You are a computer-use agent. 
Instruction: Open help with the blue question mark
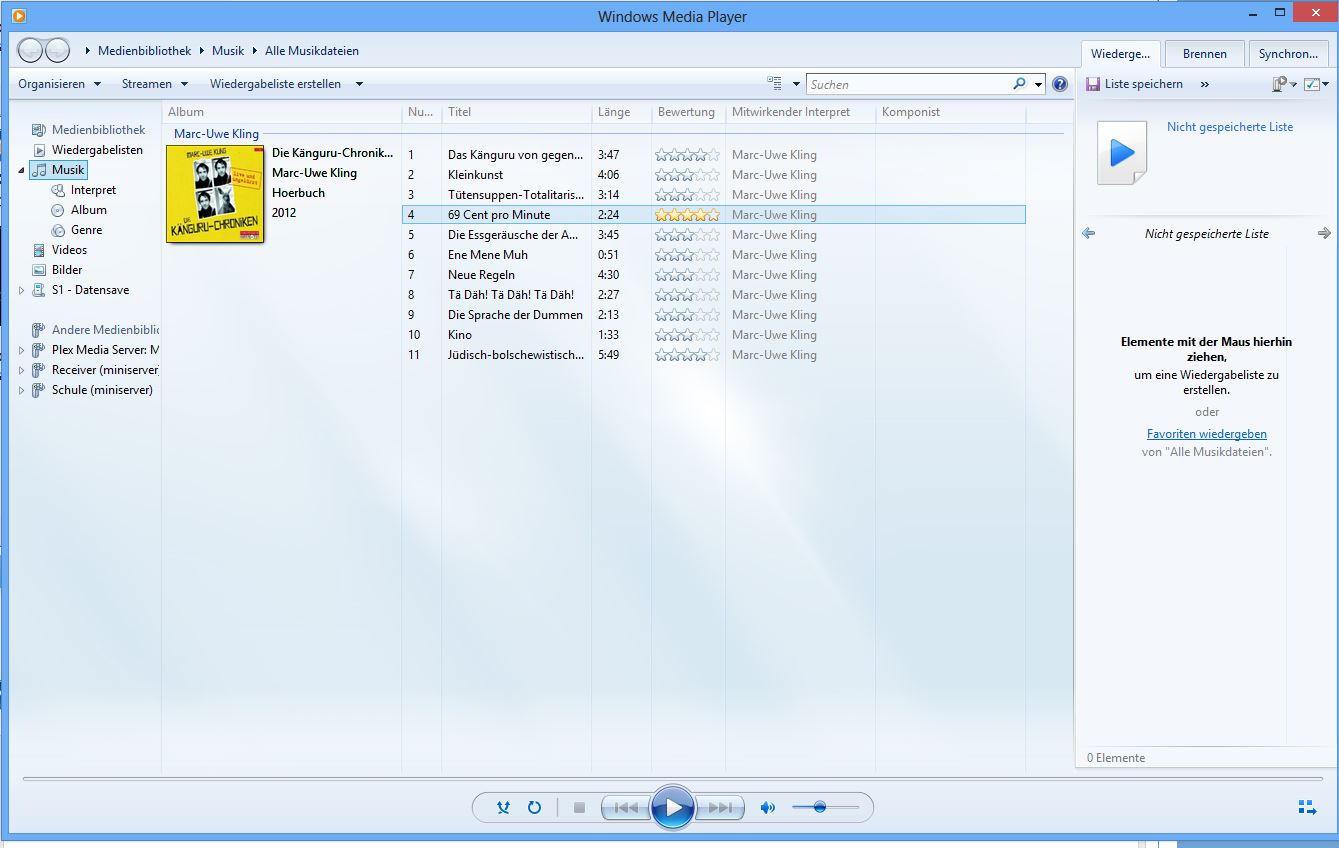point(1060,84)
